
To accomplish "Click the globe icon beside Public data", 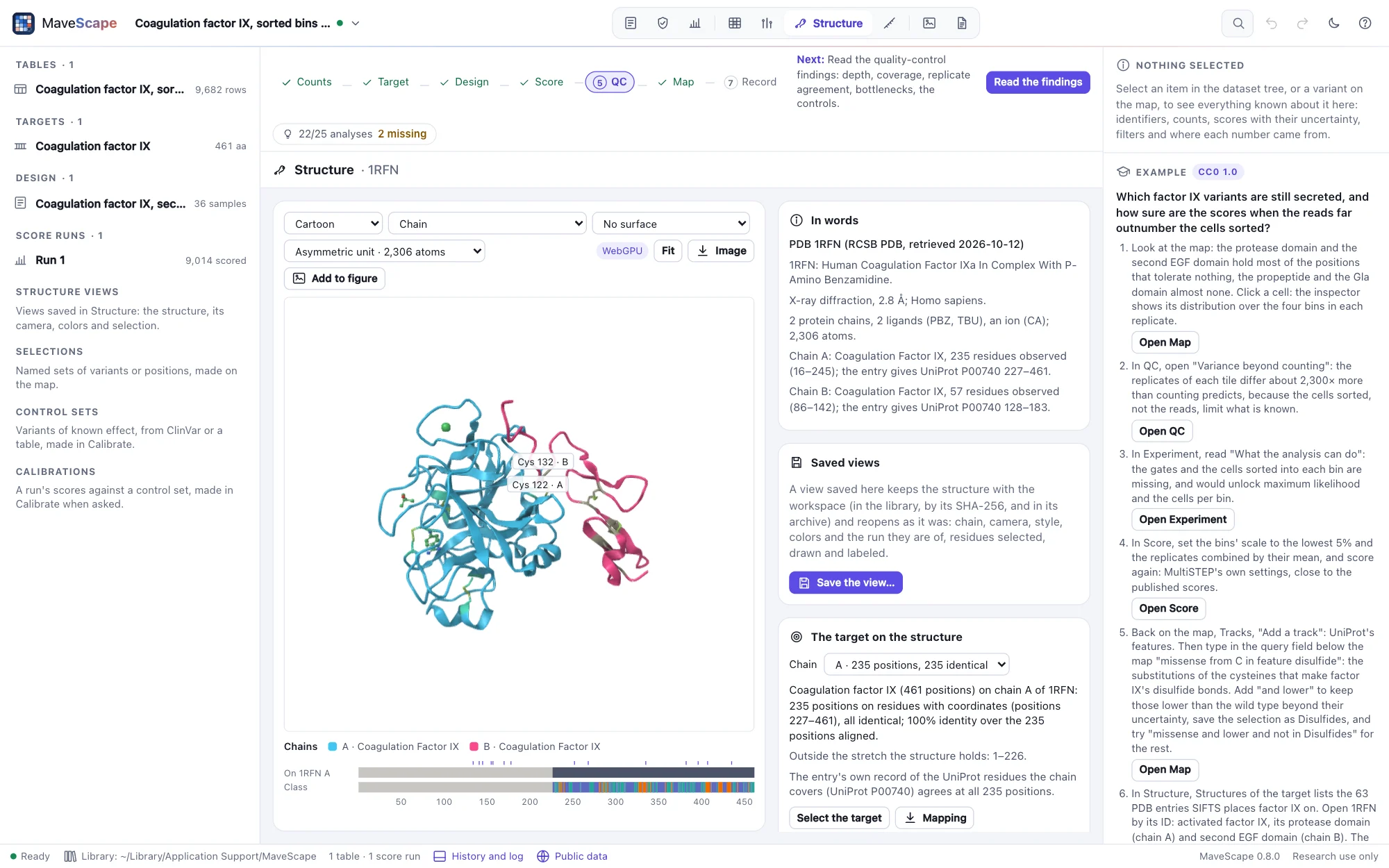I will pos(543,856).
